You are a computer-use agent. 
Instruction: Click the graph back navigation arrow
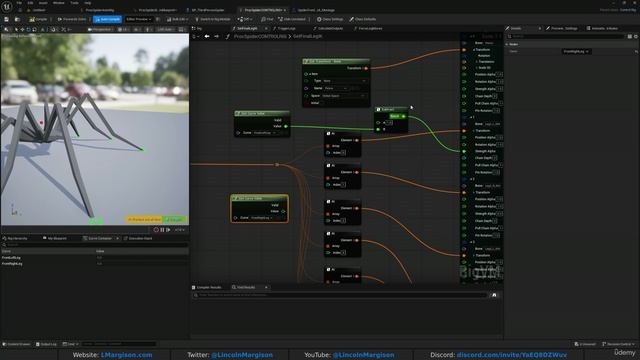pyautogui.click(x=207, y=36)
